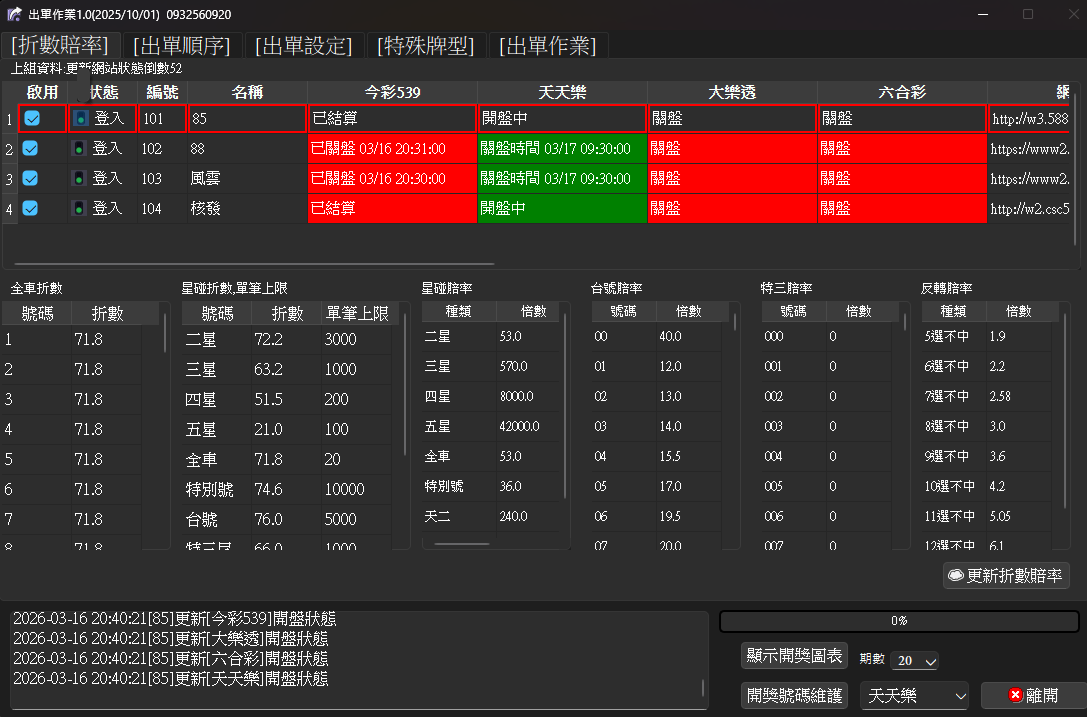Uncheck the 啟用 checkbox for account 85

tap(32, 118)
